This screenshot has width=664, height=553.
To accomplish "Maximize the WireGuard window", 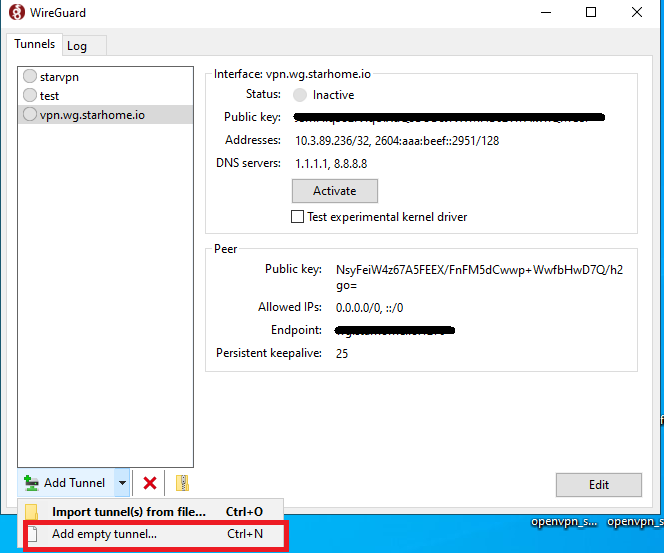I will (x=591, y=12).
